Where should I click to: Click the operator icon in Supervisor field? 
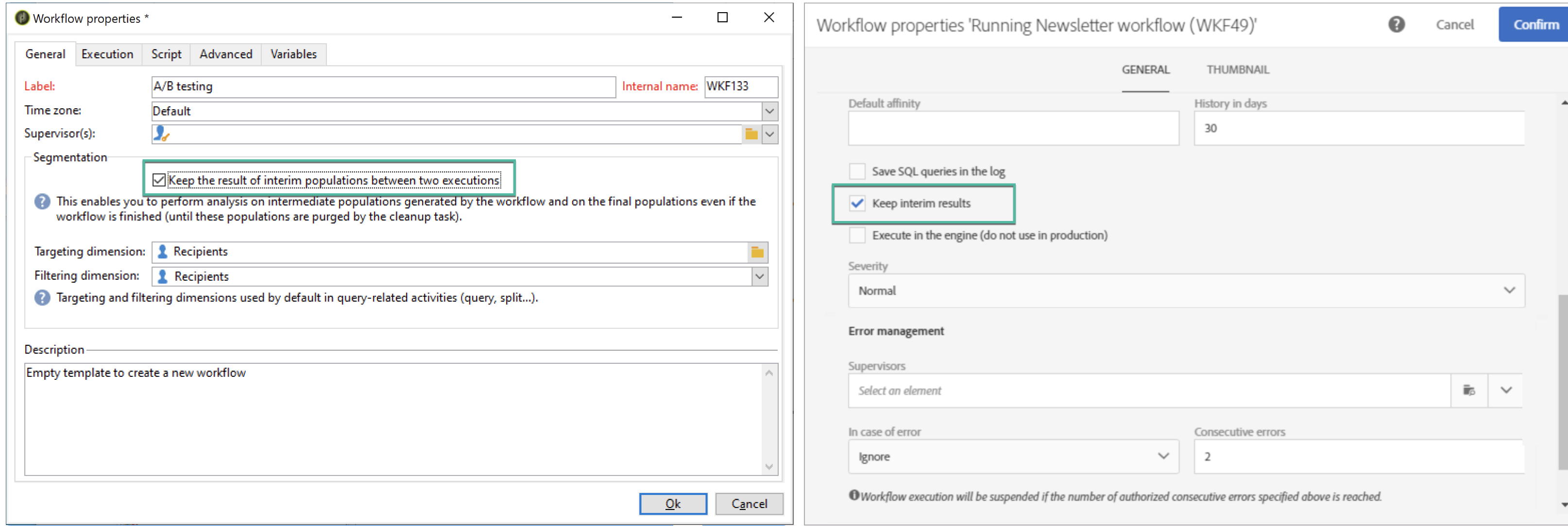tap(161, 134)
